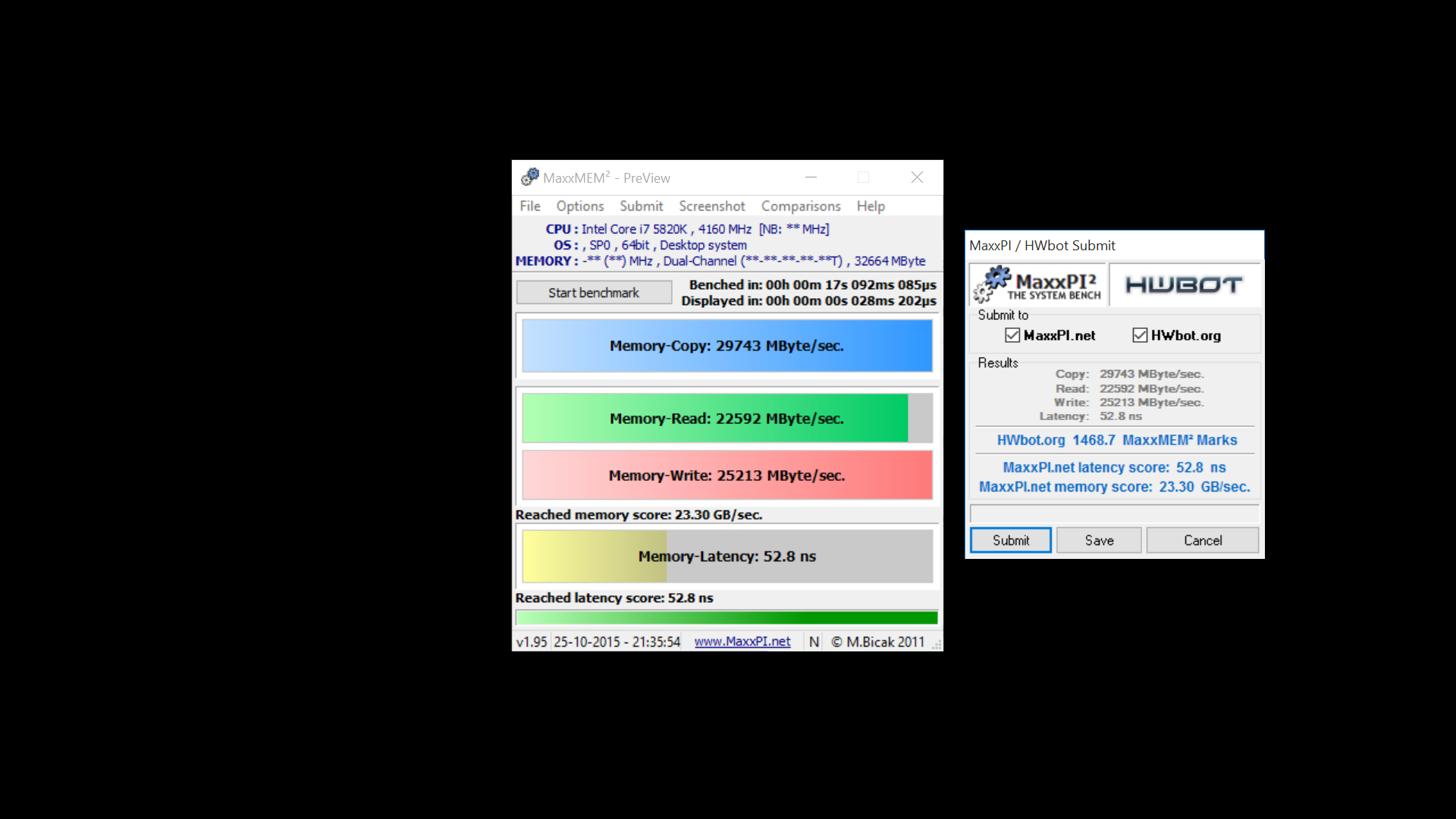Close the MaxxMEM² PreView window
This screenshot has width=1456, height=819.
[917, 177]
